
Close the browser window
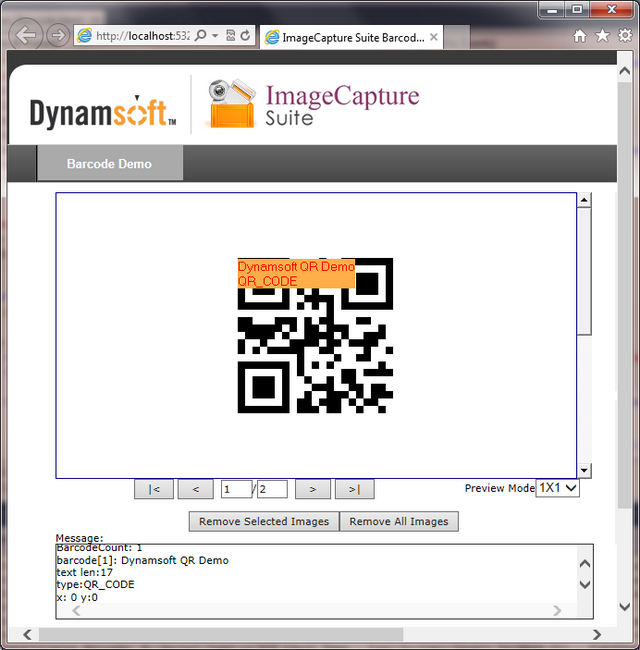click(x=612, y=9)
